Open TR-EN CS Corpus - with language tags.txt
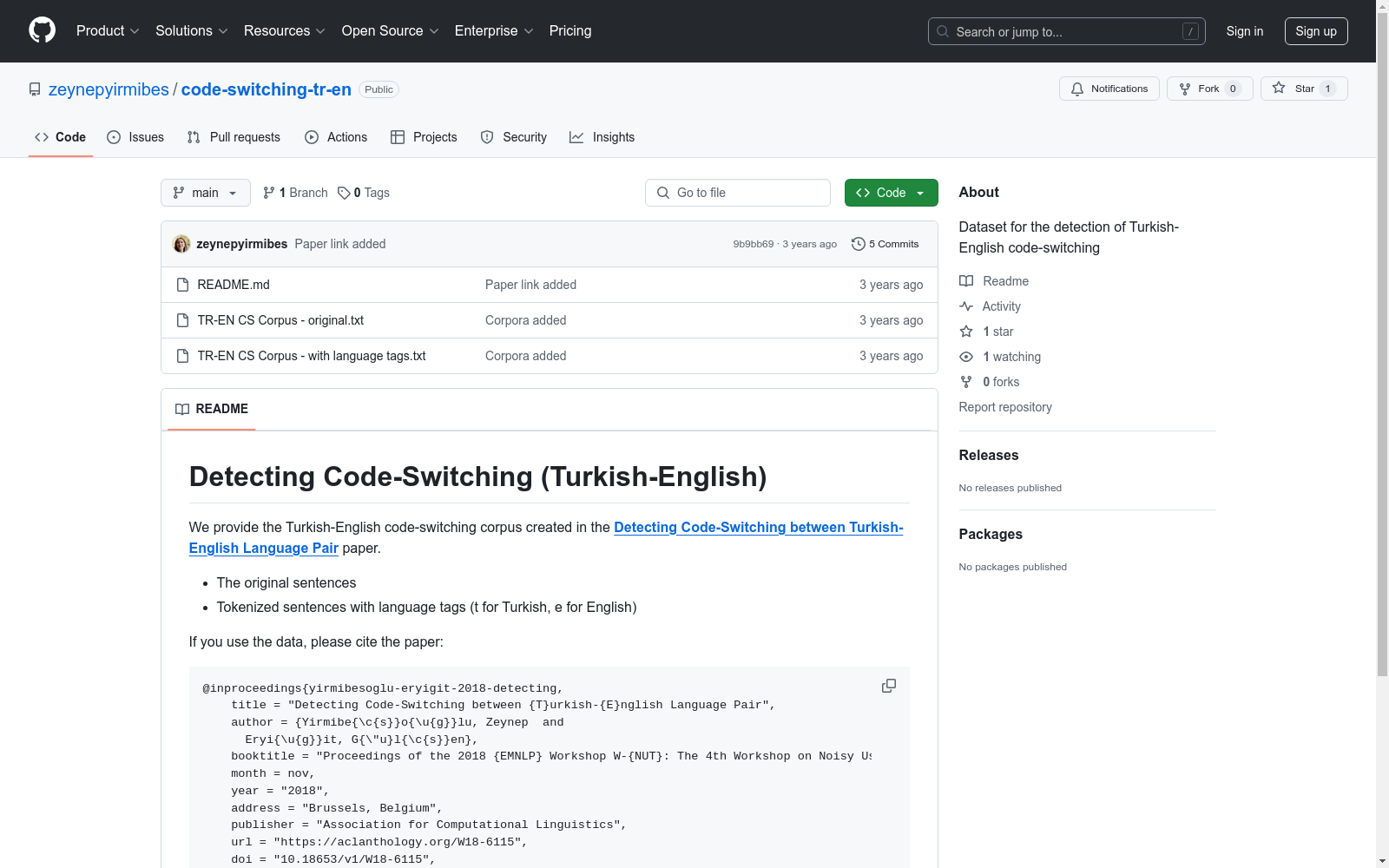 (312, 356)
